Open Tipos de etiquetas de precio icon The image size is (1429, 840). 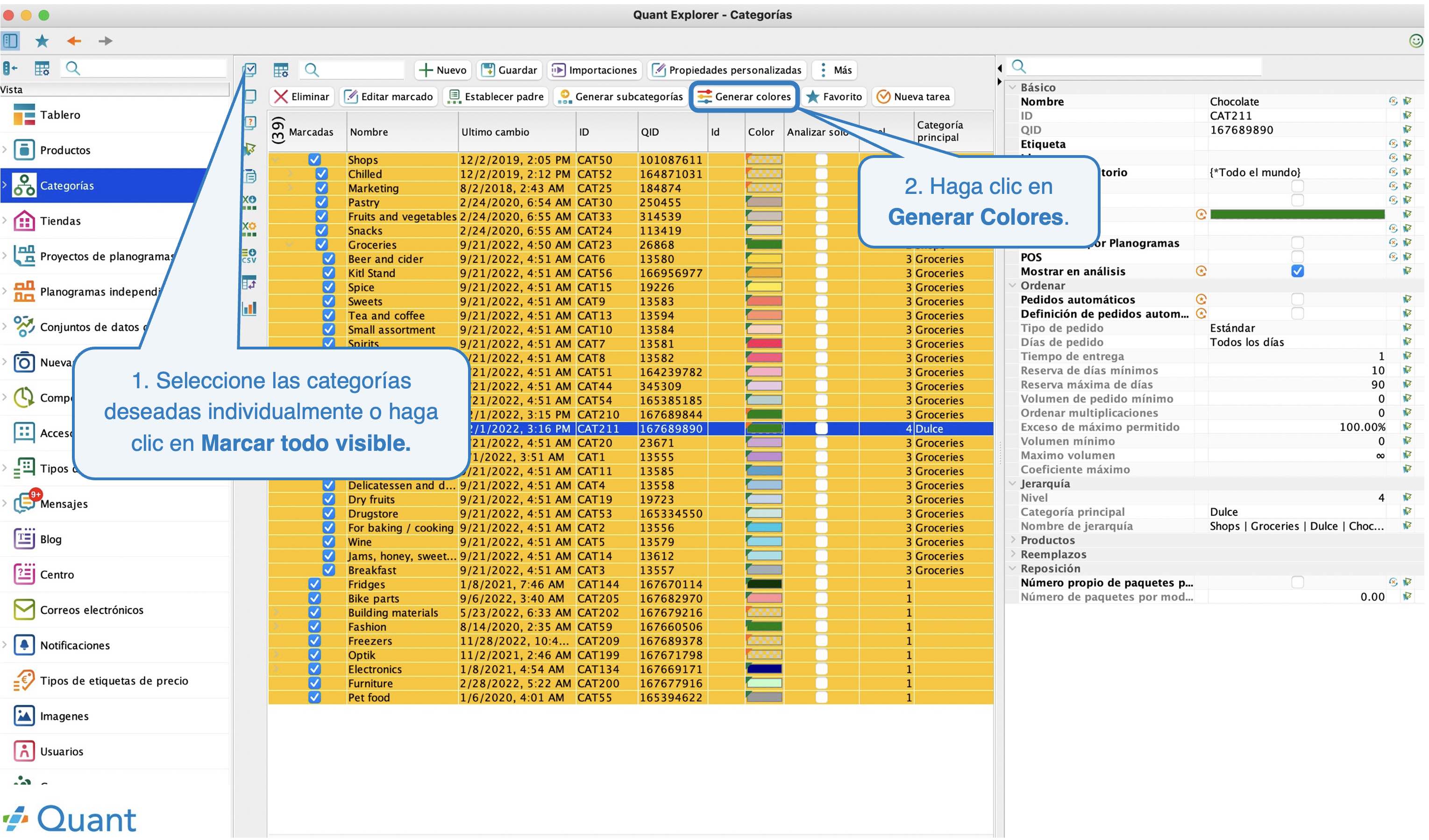pos(24,681)
